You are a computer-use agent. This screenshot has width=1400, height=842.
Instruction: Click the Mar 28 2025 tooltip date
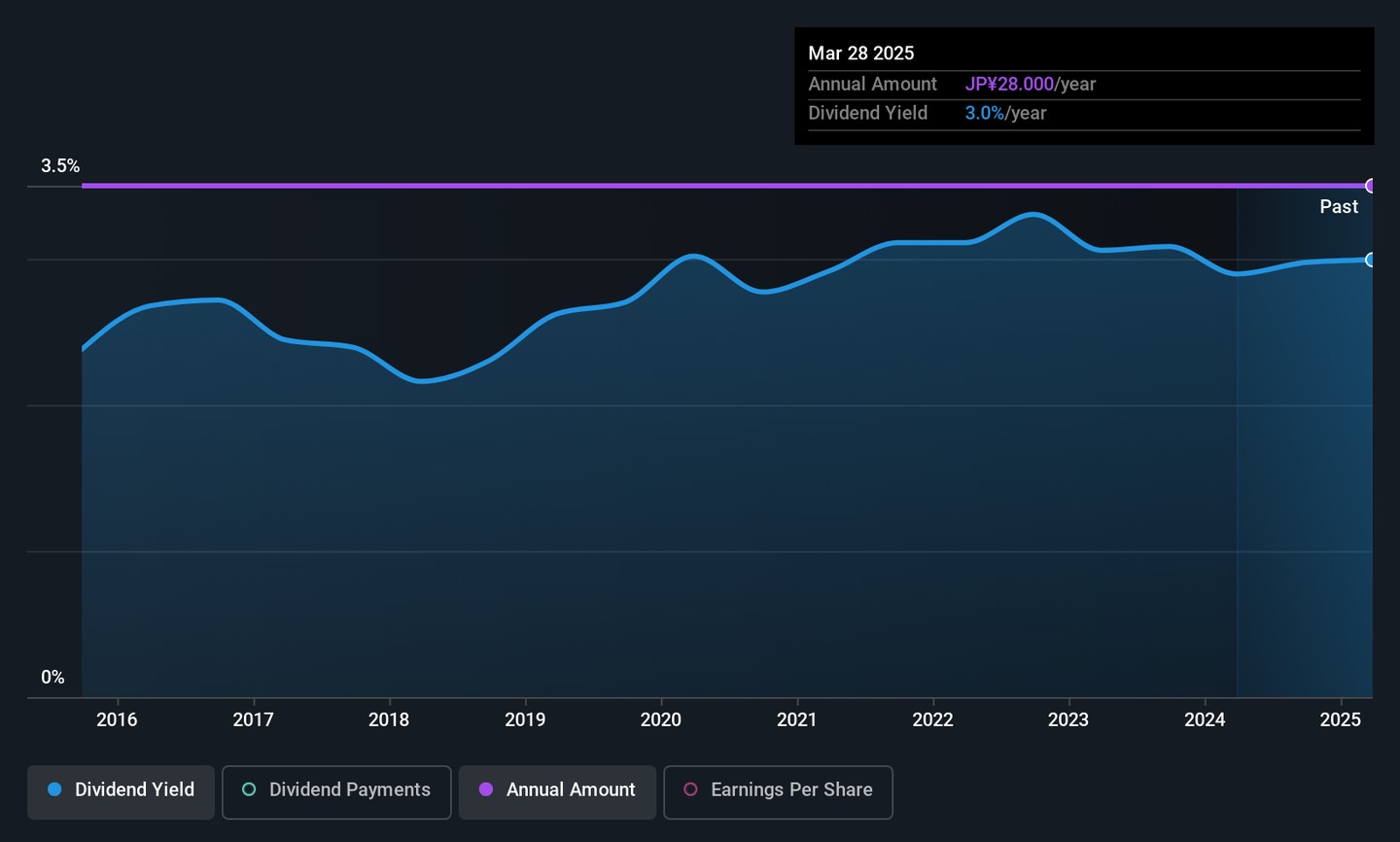(x=861, y=53)
